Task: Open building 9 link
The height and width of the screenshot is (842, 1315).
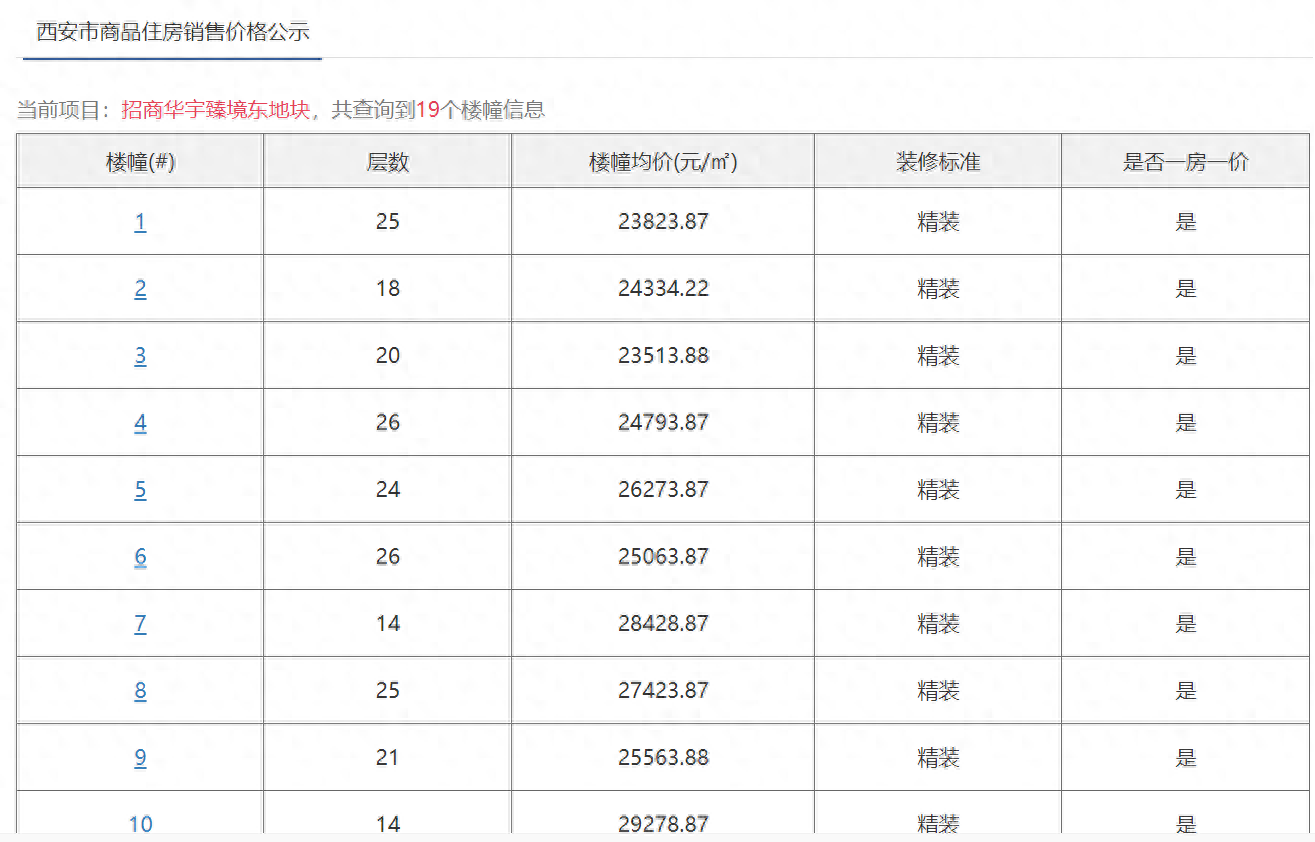Action: (140, 758)
